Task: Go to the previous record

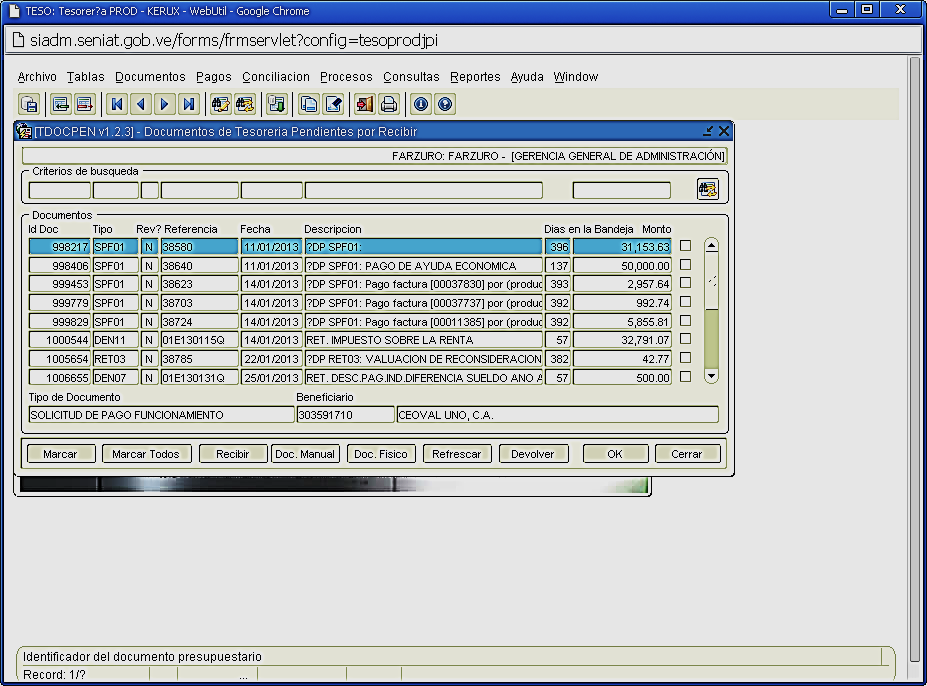Action: 141,105
